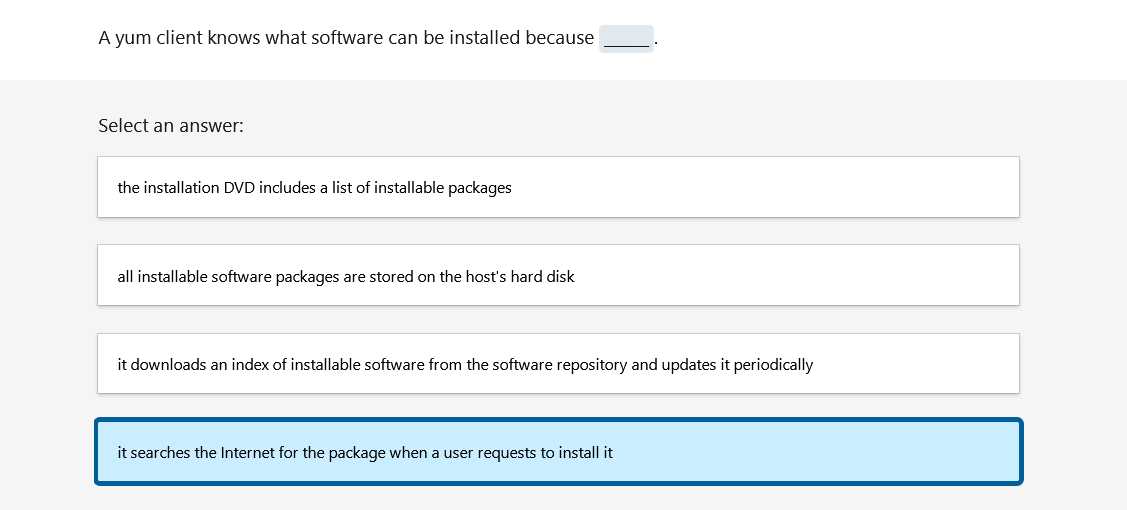
Task: Select the installation DVD answer option
Action: (558, 187)
